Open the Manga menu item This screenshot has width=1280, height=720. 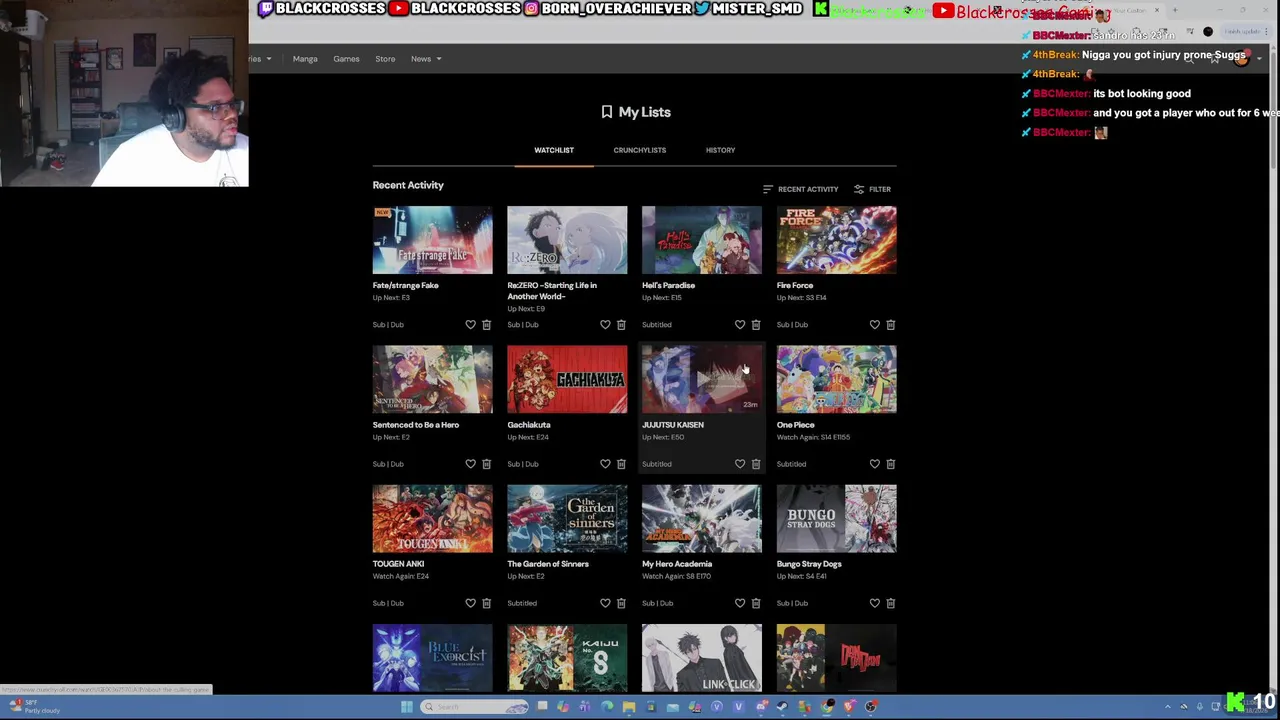(x=305, y=59)
